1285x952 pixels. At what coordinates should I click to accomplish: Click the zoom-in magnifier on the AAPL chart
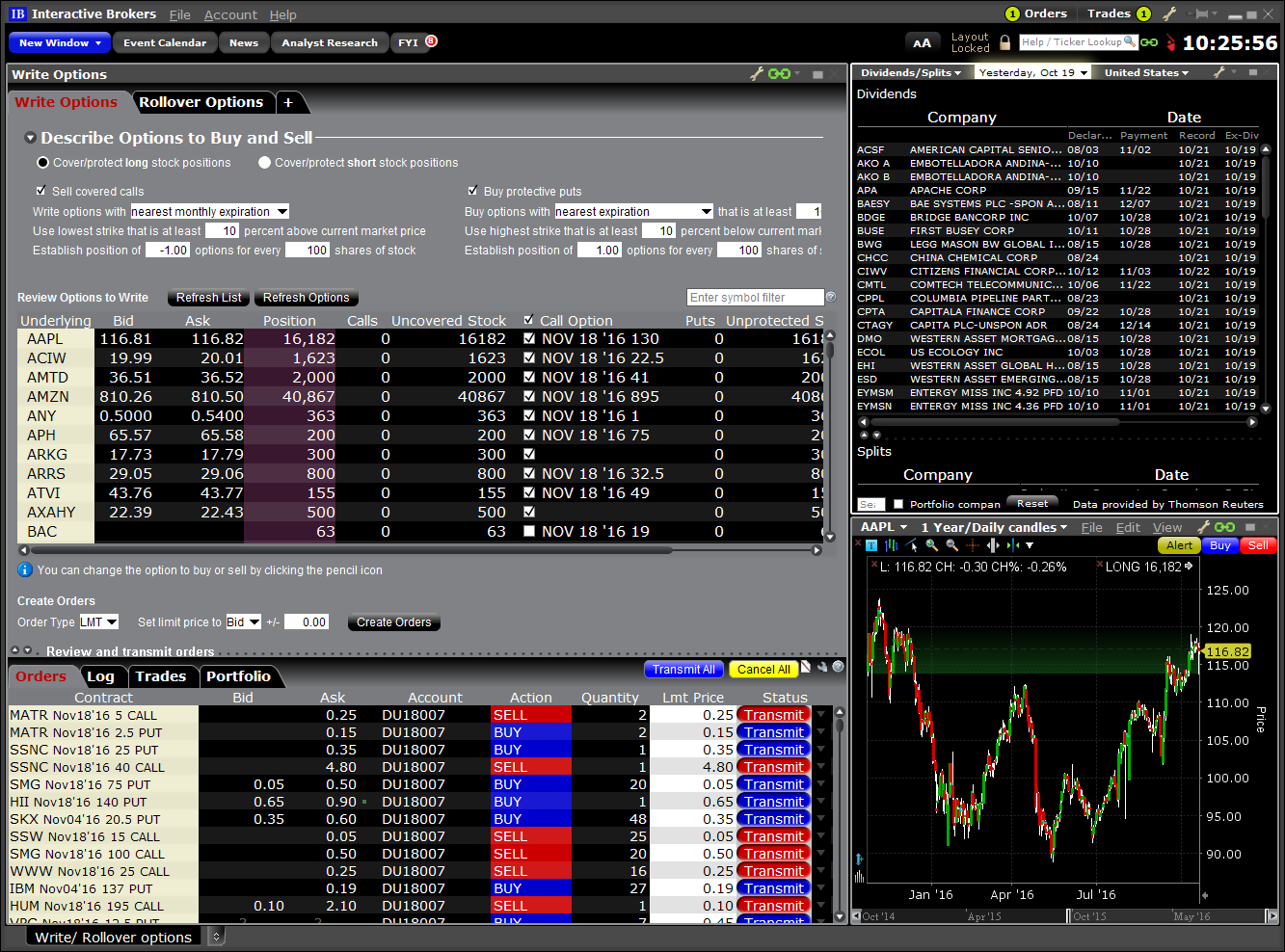[930, 545]
